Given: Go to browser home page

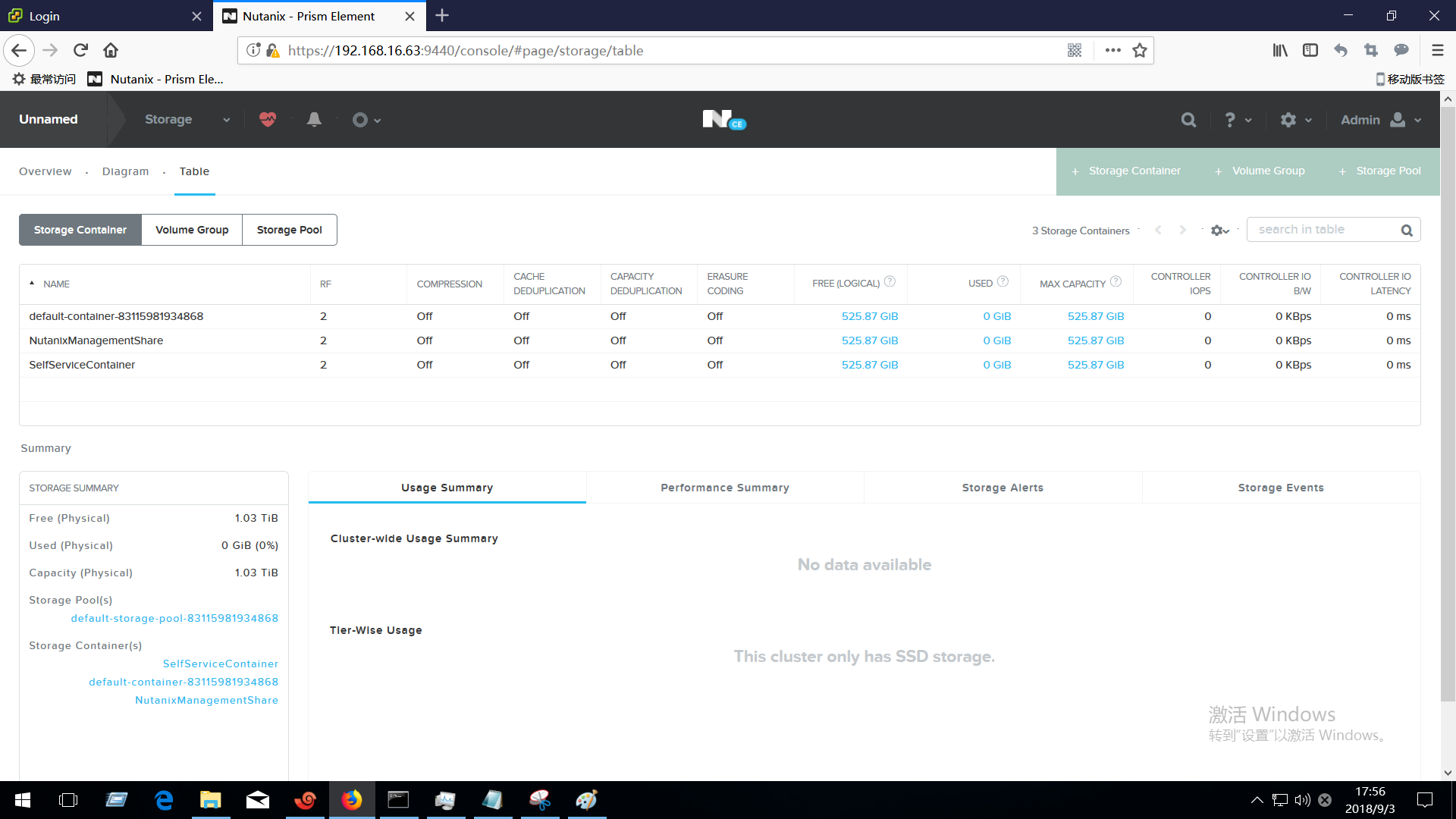Looking at the screenshot, I should click(x=111, y=51).
